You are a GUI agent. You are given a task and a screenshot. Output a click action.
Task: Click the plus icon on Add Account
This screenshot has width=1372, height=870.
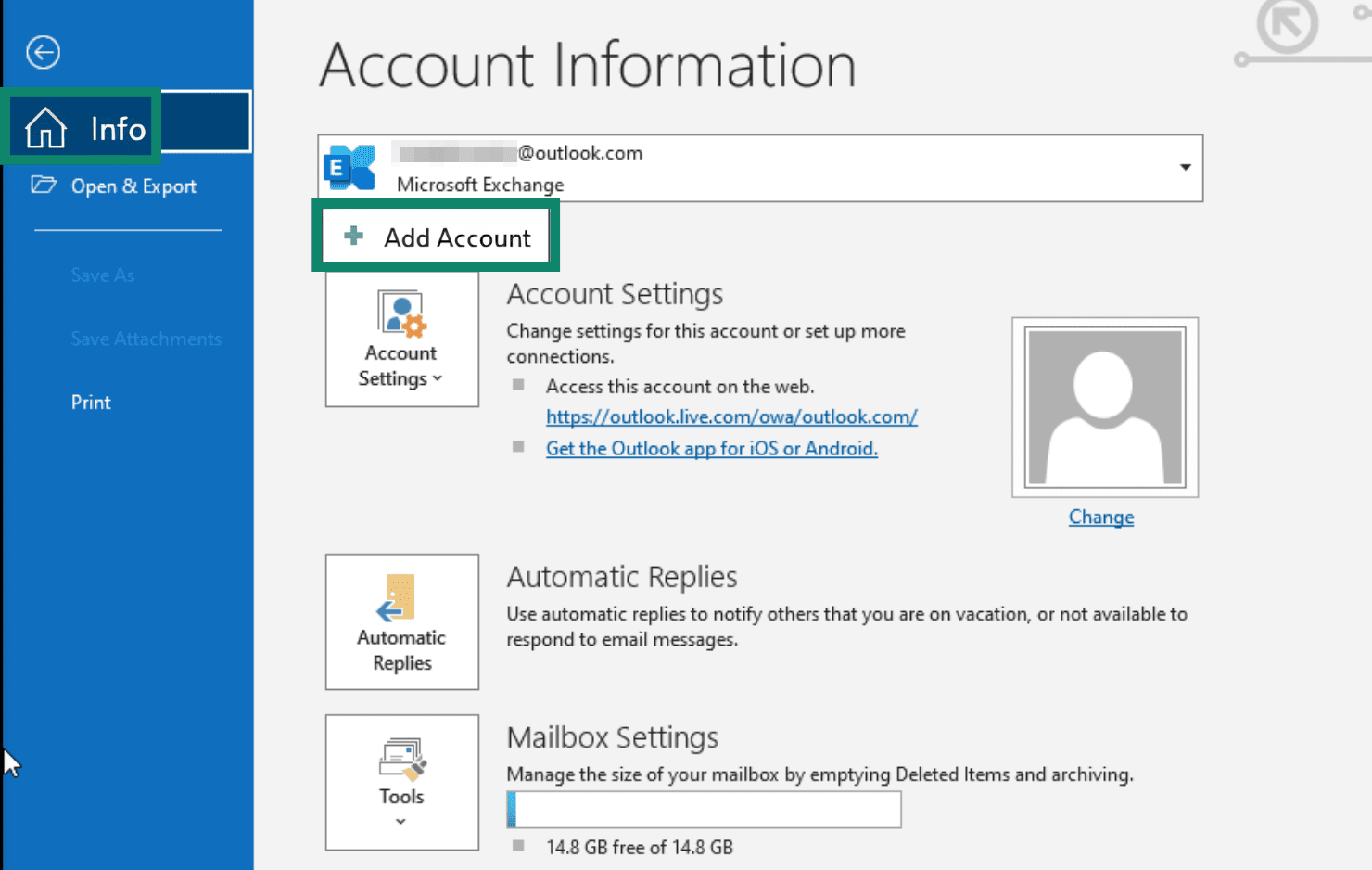[353, 236]
